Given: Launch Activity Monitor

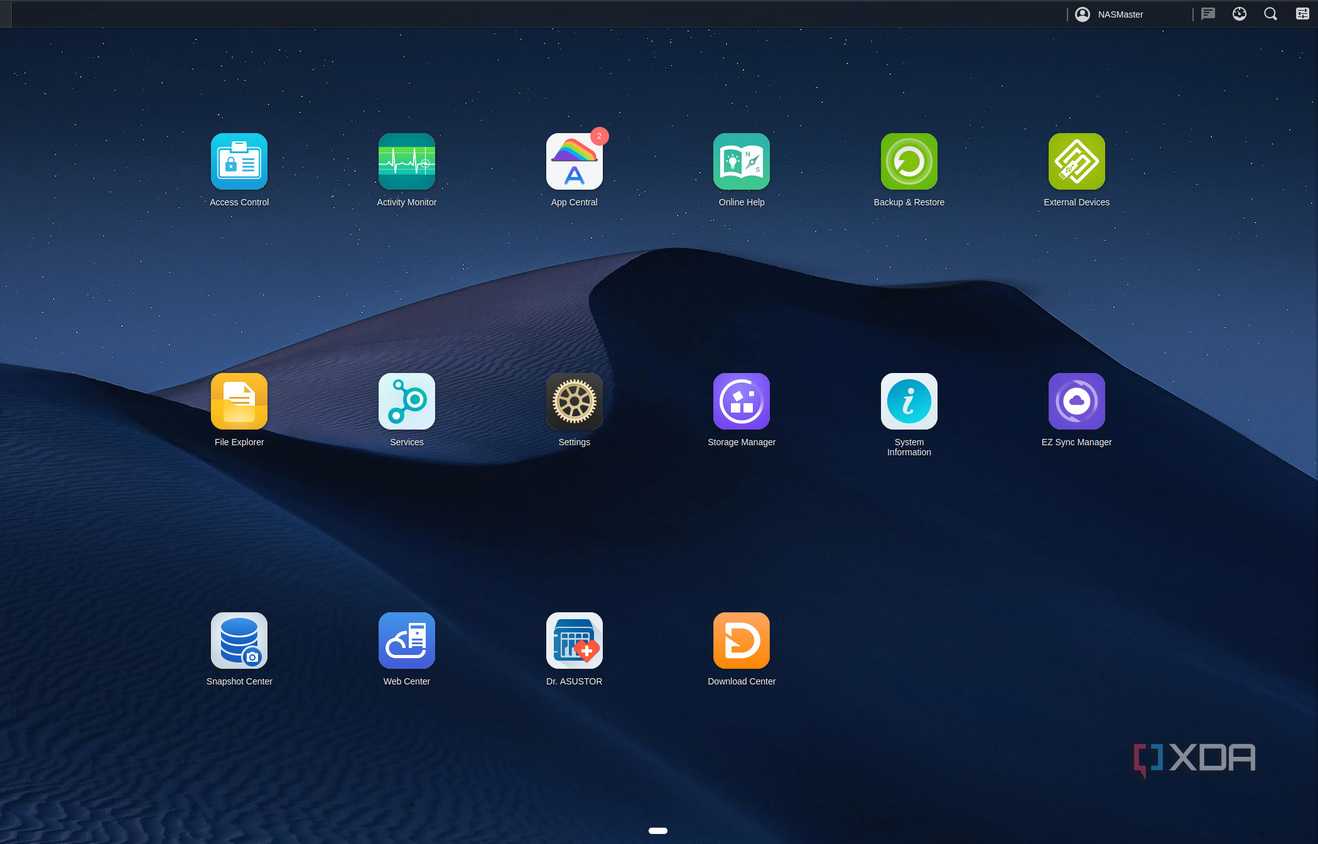Looking at the screenshot, I should coord(407,161).
